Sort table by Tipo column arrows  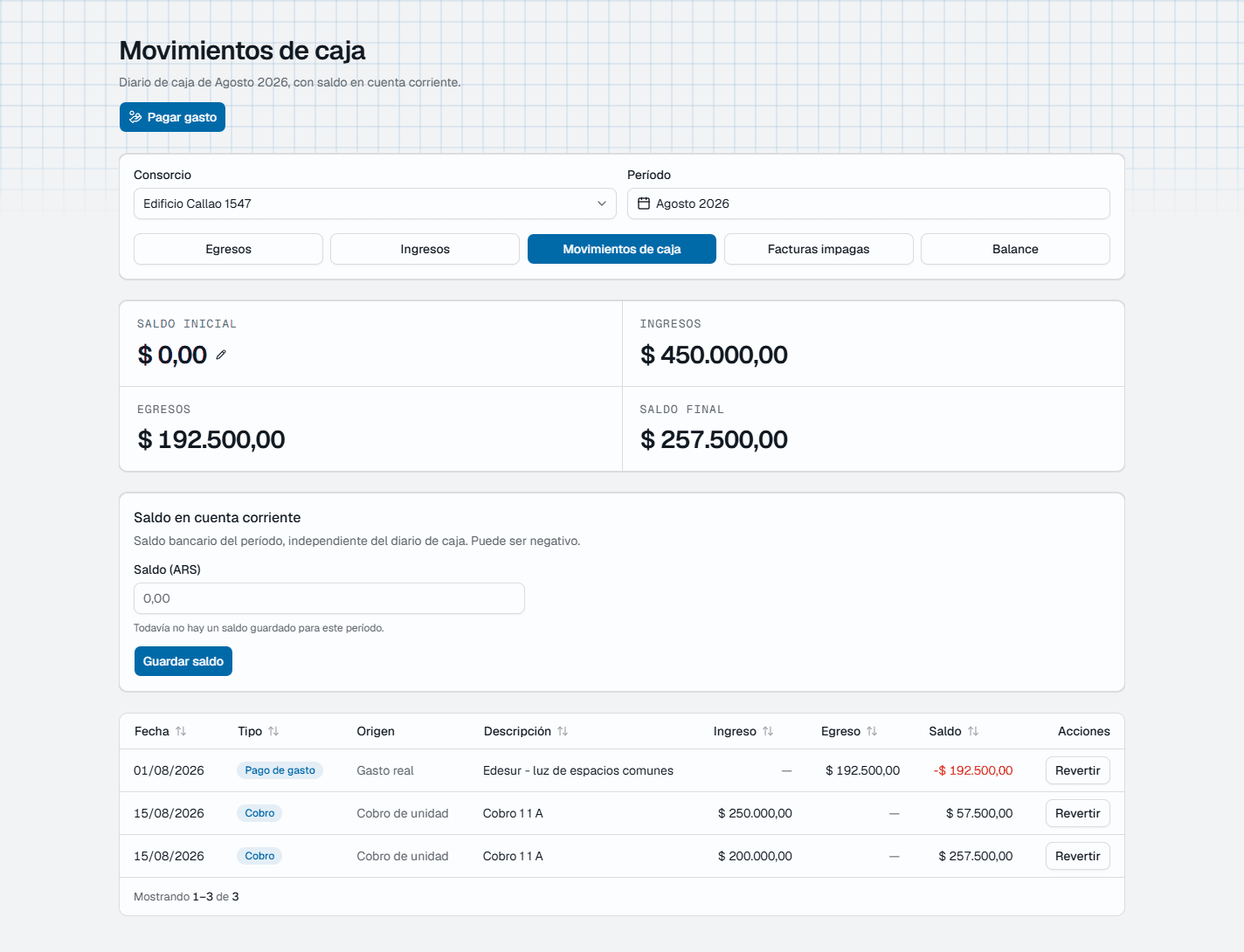click(273, 731)
